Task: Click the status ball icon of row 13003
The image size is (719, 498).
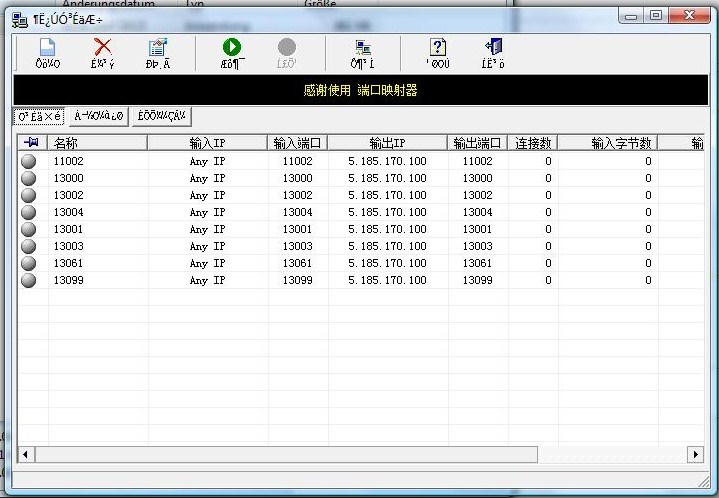Action: coord(28,246)
